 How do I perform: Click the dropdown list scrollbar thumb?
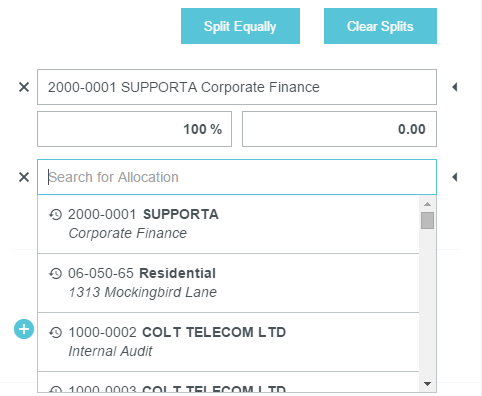coord(427,220)
